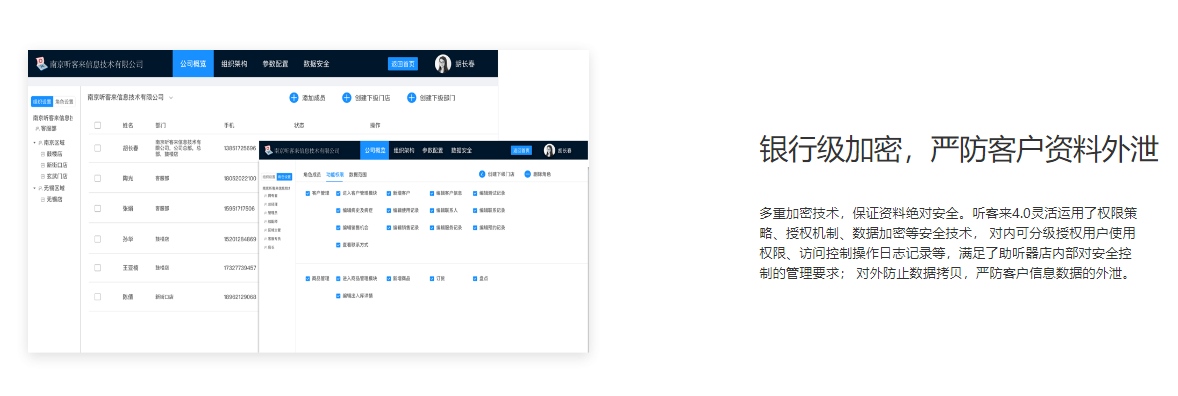Open the 参数配置 tab in the front window
This screenshot has height=396, width=1178.
pyautogui.click(x=432, y=150)
